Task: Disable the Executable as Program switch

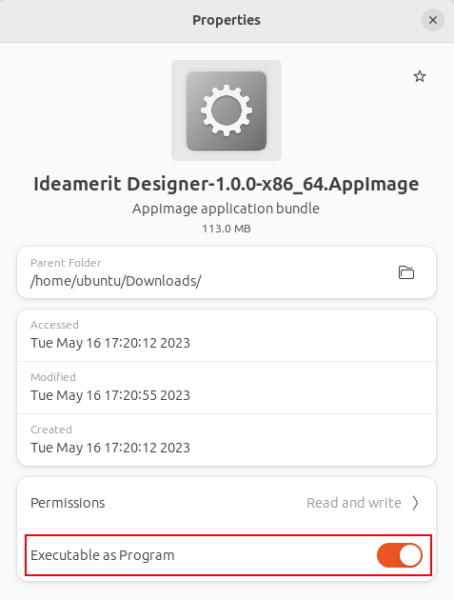Action: (399, 555)
